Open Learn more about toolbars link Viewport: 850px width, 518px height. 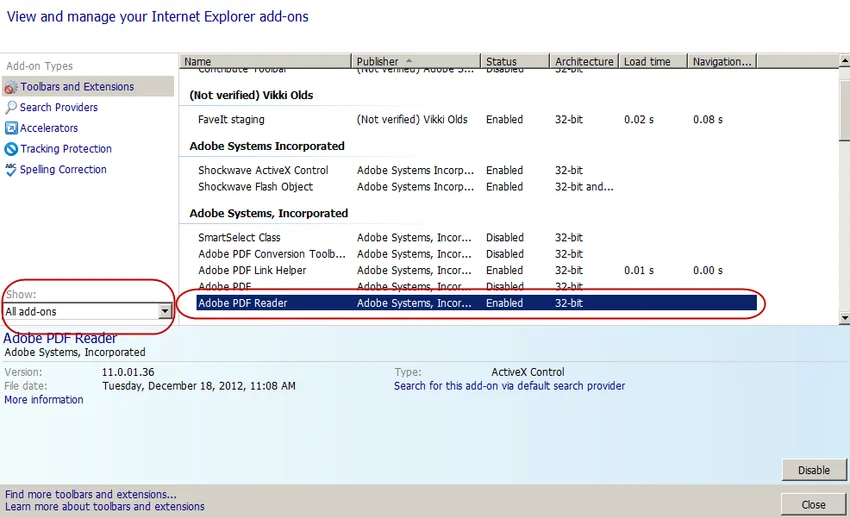coord(105,506)
